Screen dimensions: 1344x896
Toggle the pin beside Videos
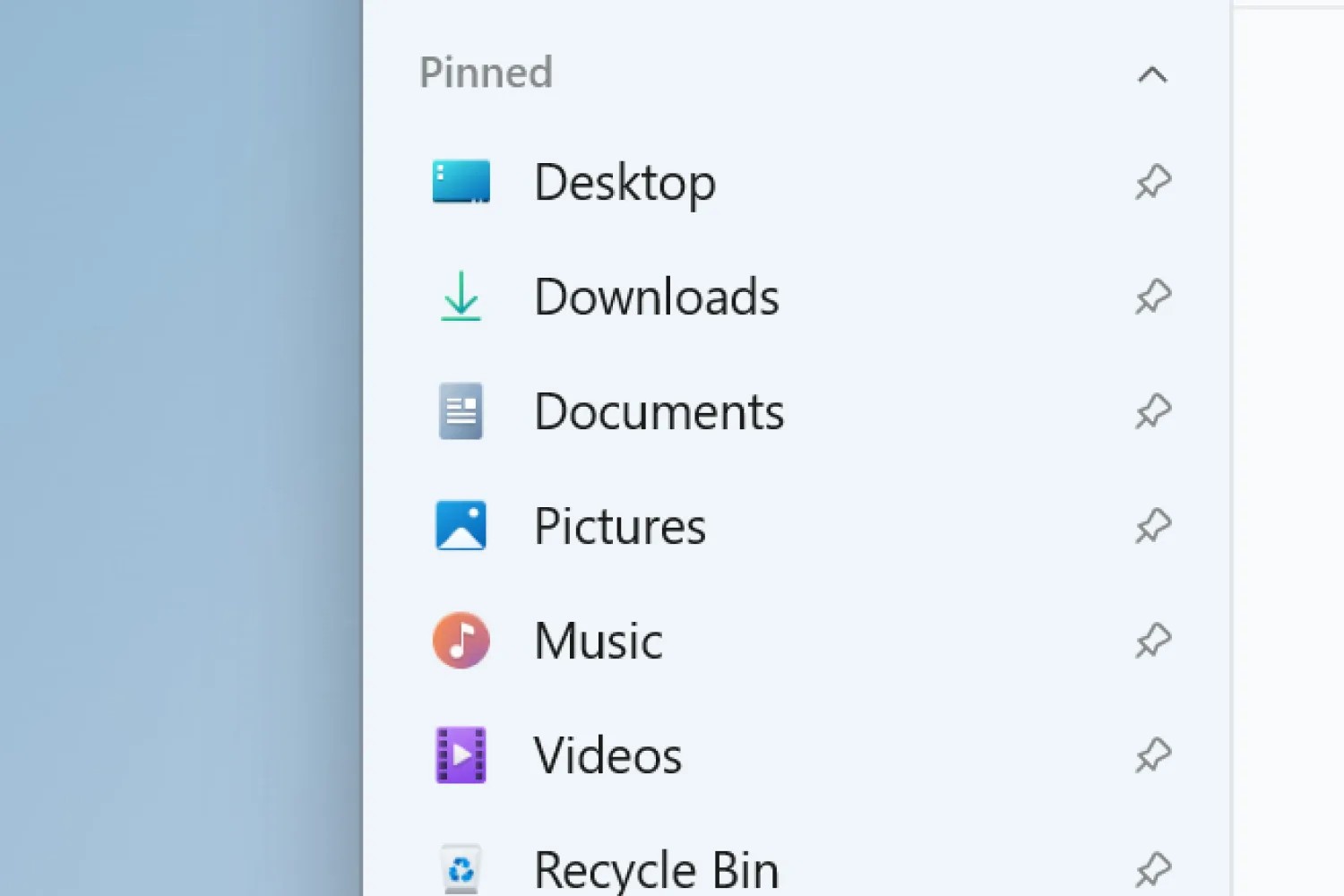(x=1154, y=754)
